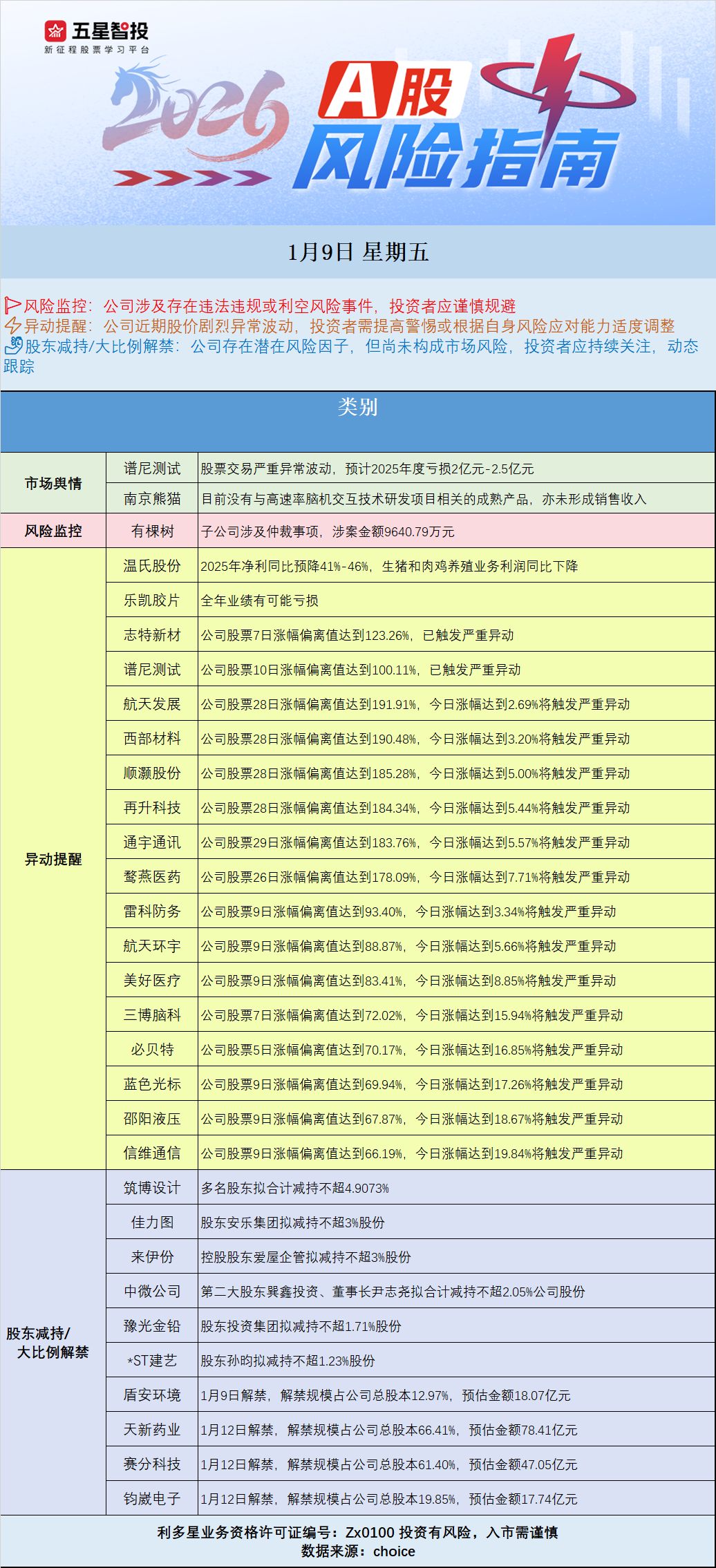This screenshot has height=1568, width=716.
Task: Click the date text 1月9日 星期五
Action: coord(358,252)
